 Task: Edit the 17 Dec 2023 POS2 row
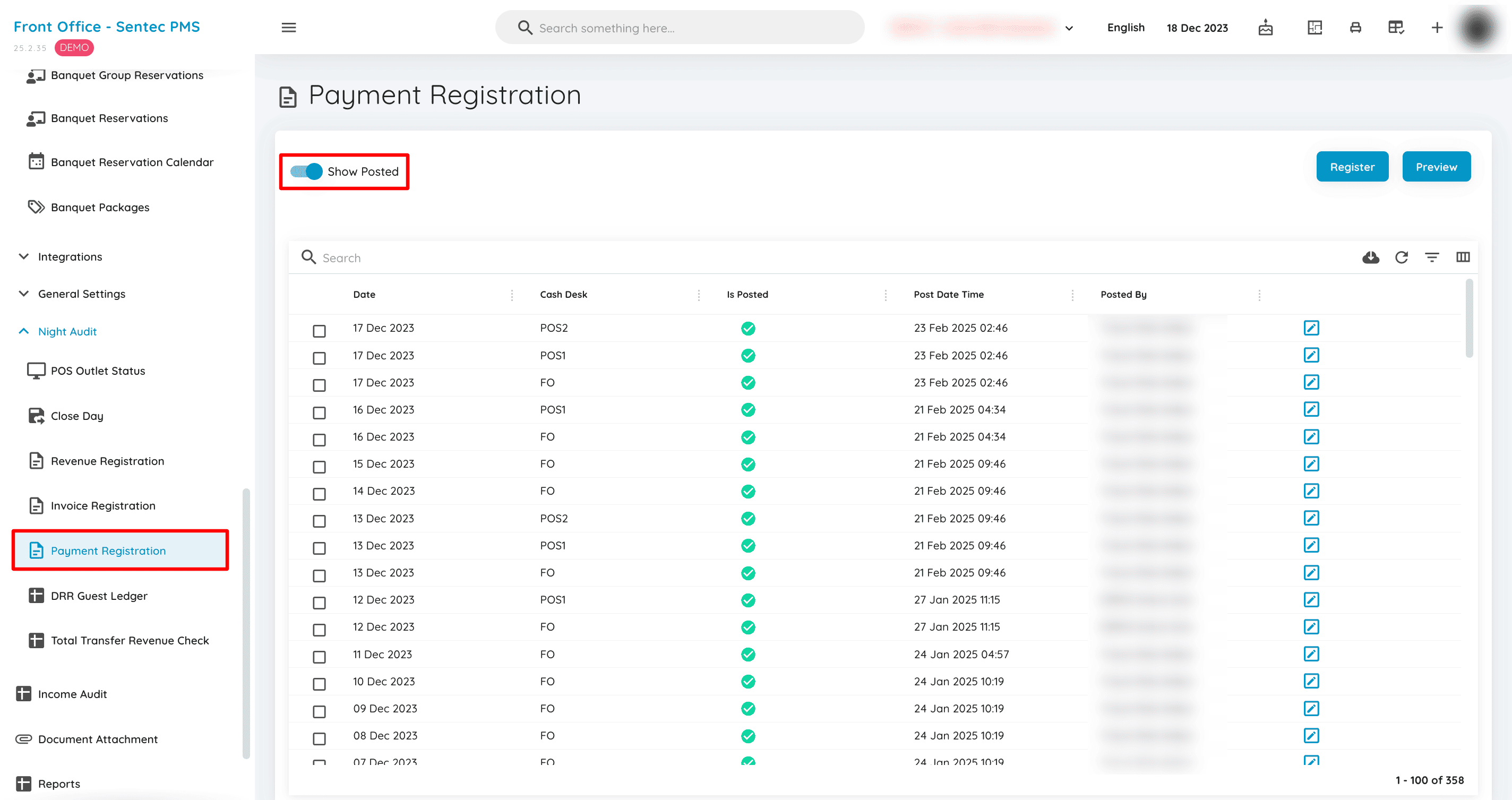1311,328
